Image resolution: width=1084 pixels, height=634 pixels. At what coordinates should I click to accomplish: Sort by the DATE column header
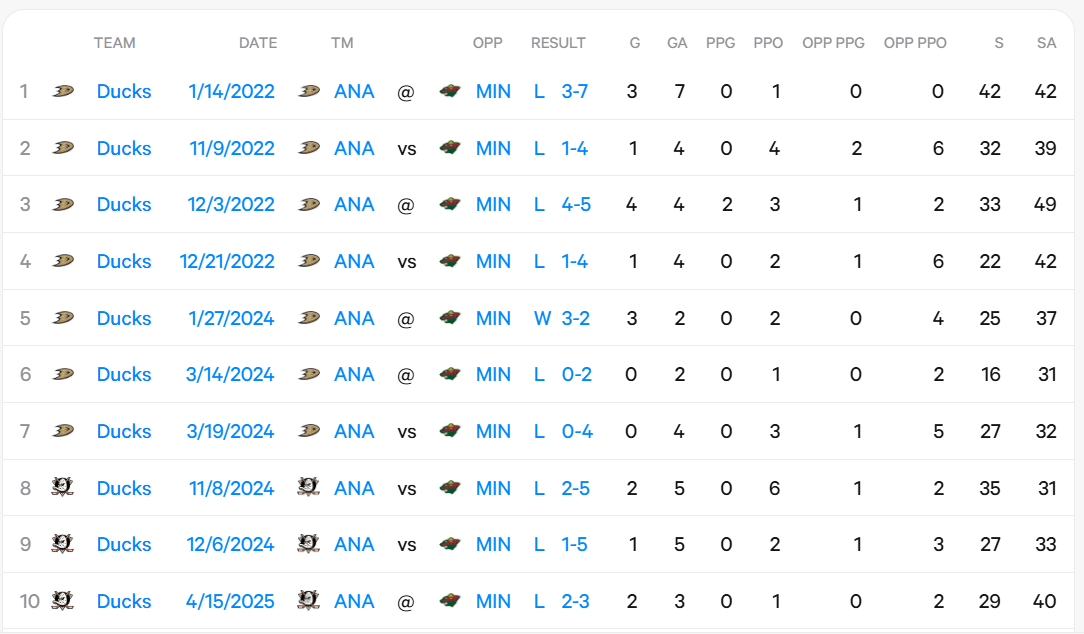coord(258,43)
